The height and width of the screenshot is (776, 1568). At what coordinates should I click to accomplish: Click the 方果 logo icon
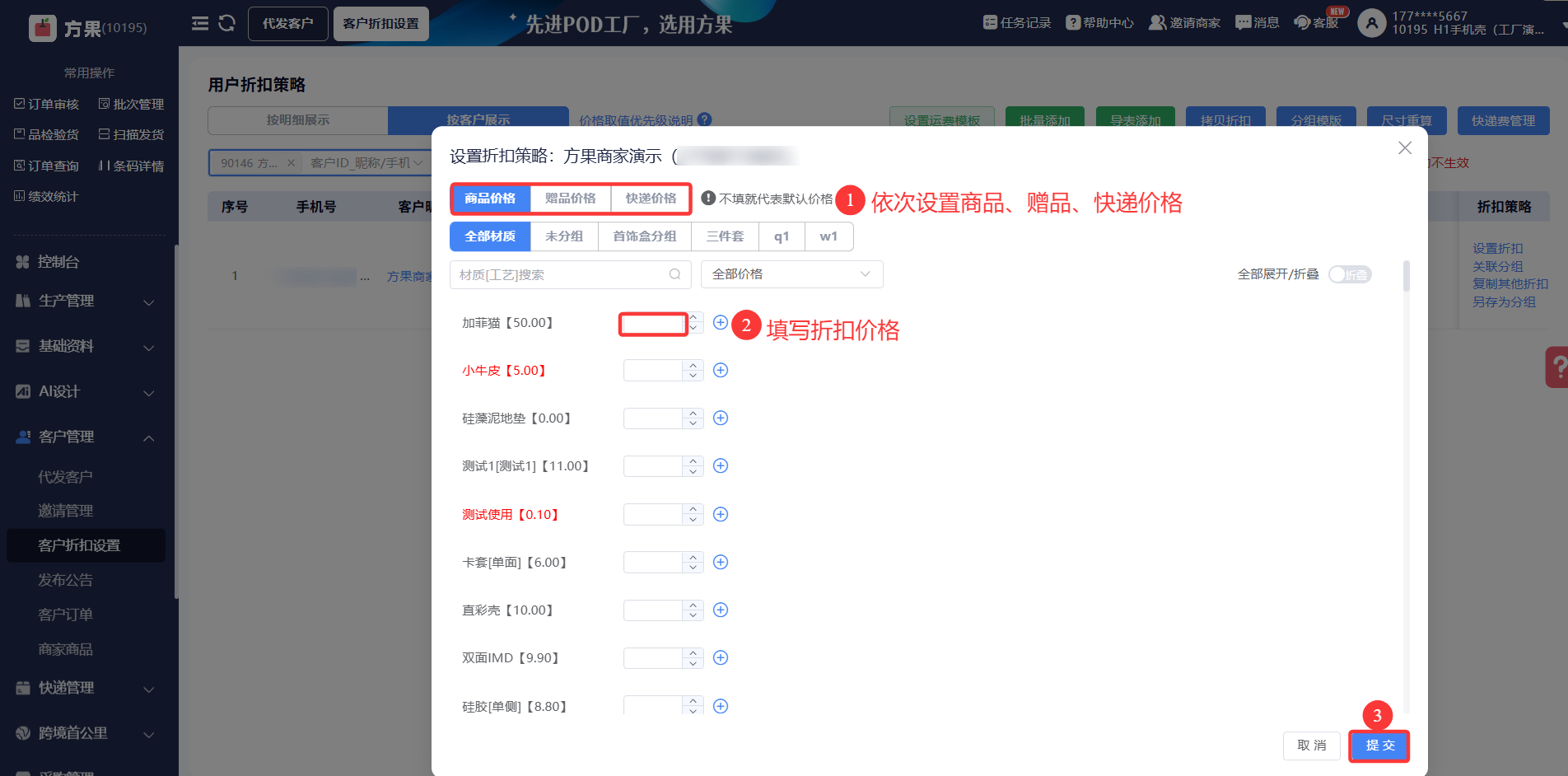pos(42,28)
